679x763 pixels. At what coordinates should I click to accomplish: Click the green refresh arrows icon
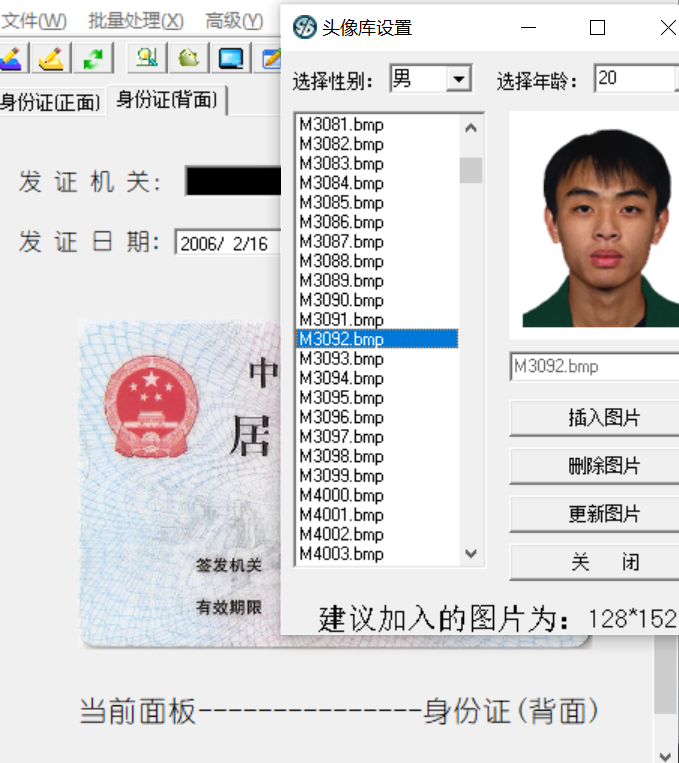pyautogui.click(x=93, y=58)
